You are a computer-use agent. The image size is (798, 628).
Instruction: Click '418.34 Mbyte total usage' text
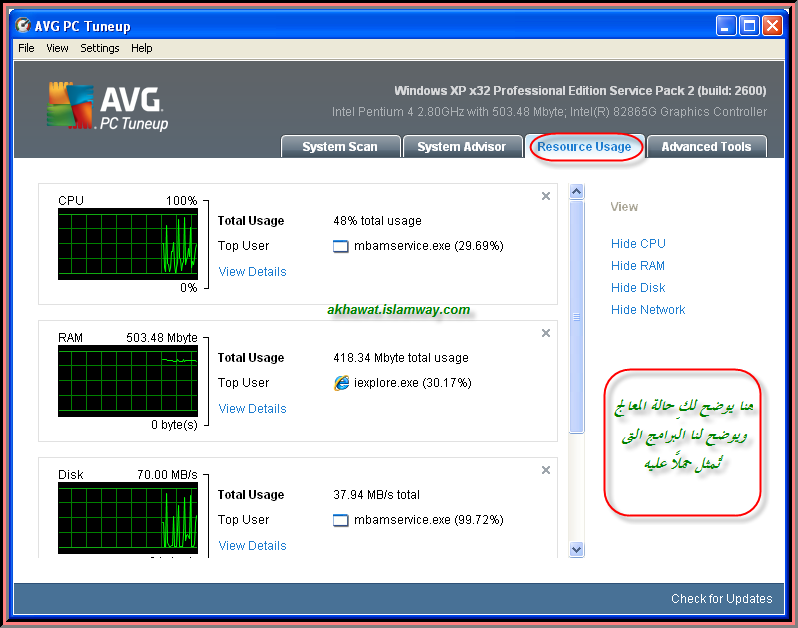point(401,358)
